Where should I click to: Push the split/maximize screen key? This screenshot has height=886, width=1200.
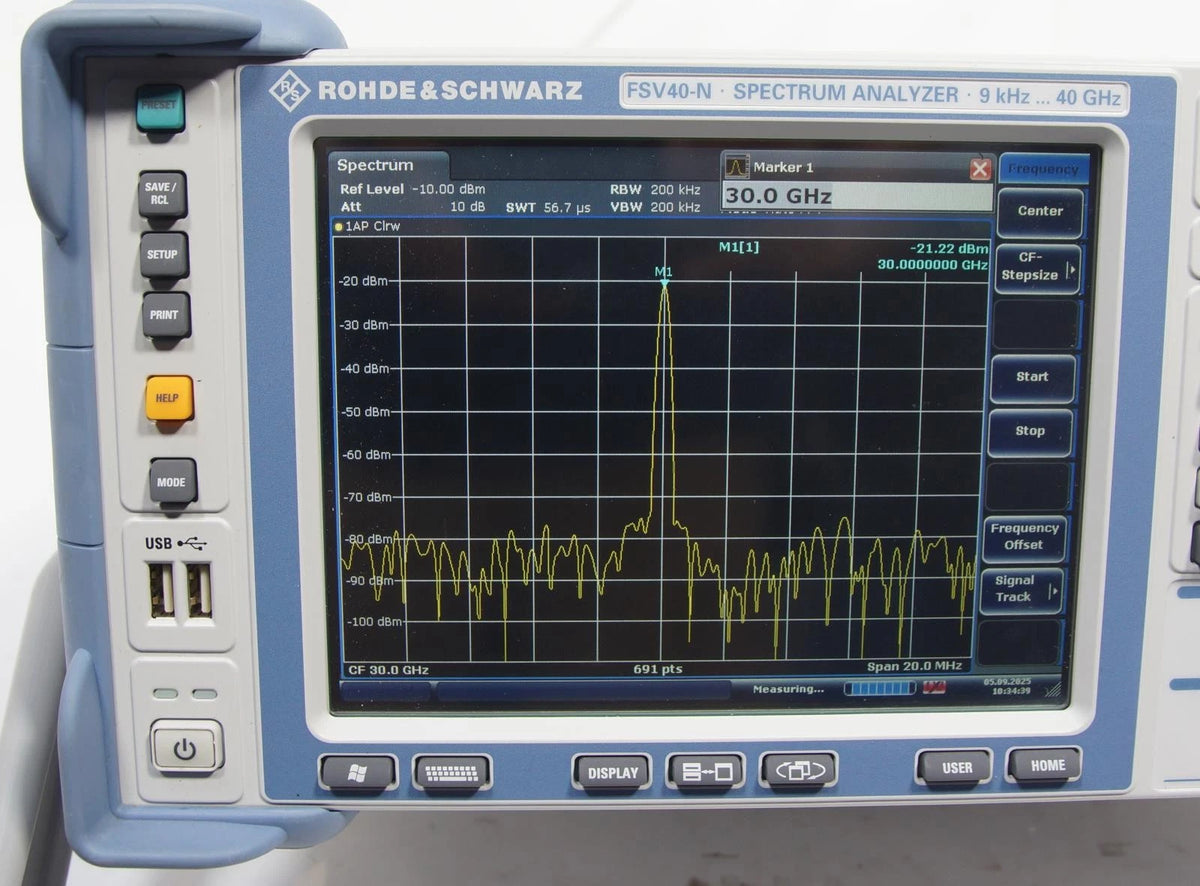(706, 772)
